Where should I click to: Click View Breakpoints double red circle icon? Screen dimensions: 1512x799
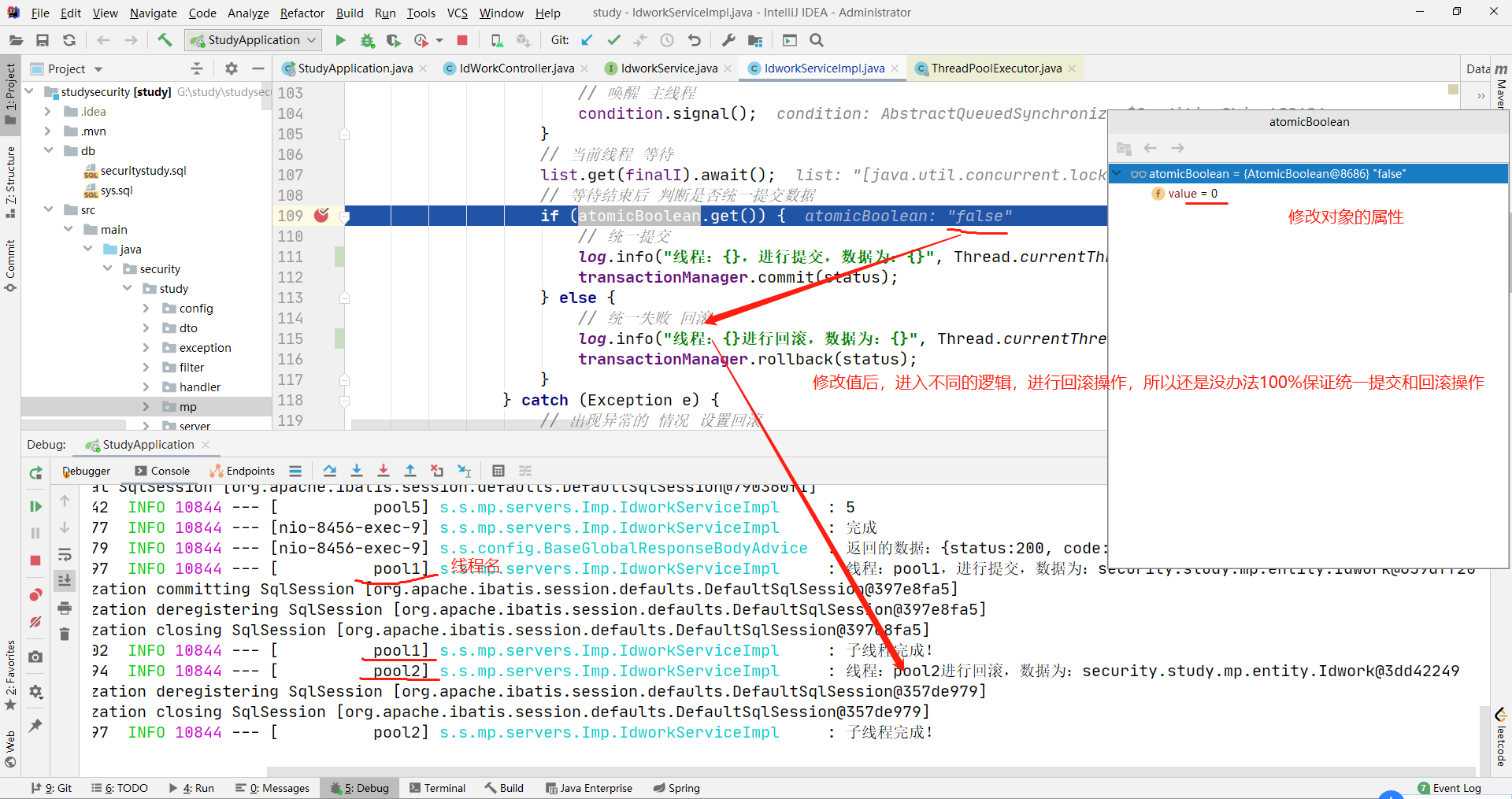(35, 594)
